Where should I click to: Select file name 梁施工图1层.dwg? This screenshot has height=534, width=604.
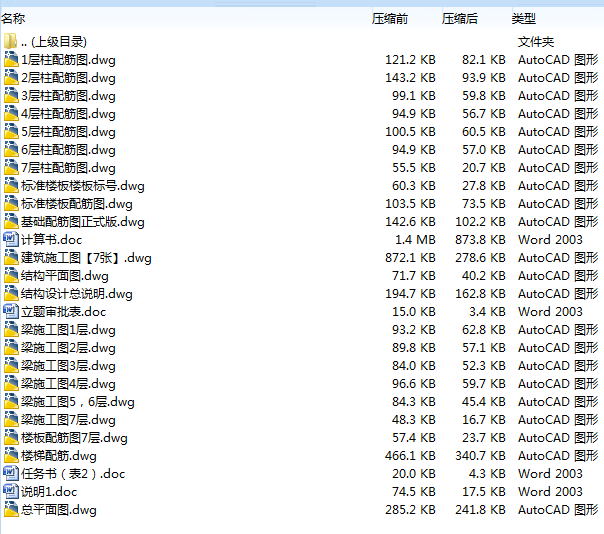pos(68,330)
